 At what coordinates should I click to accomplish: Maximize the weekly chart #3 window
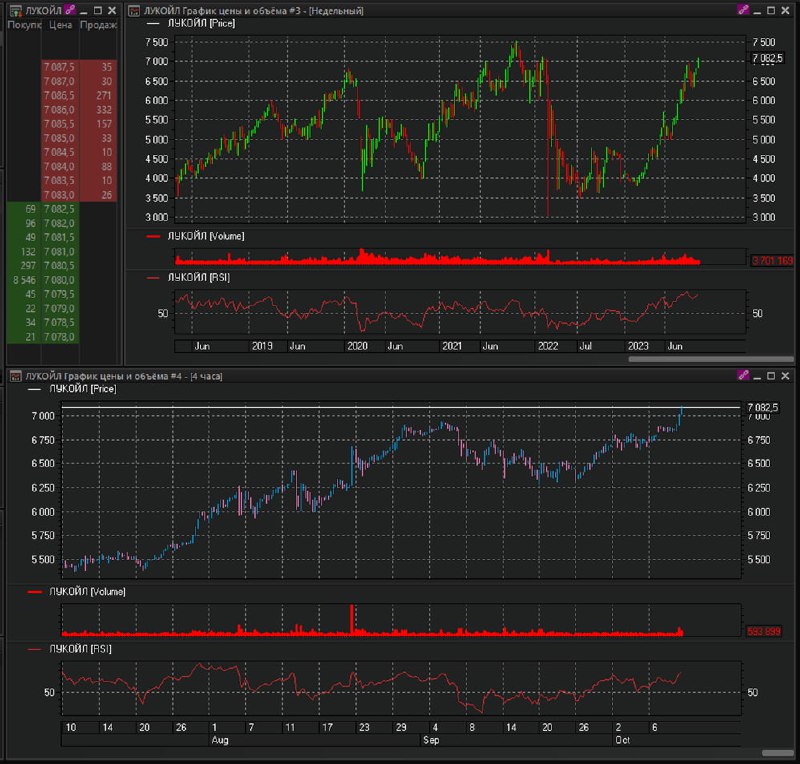[x=771, y=10]
